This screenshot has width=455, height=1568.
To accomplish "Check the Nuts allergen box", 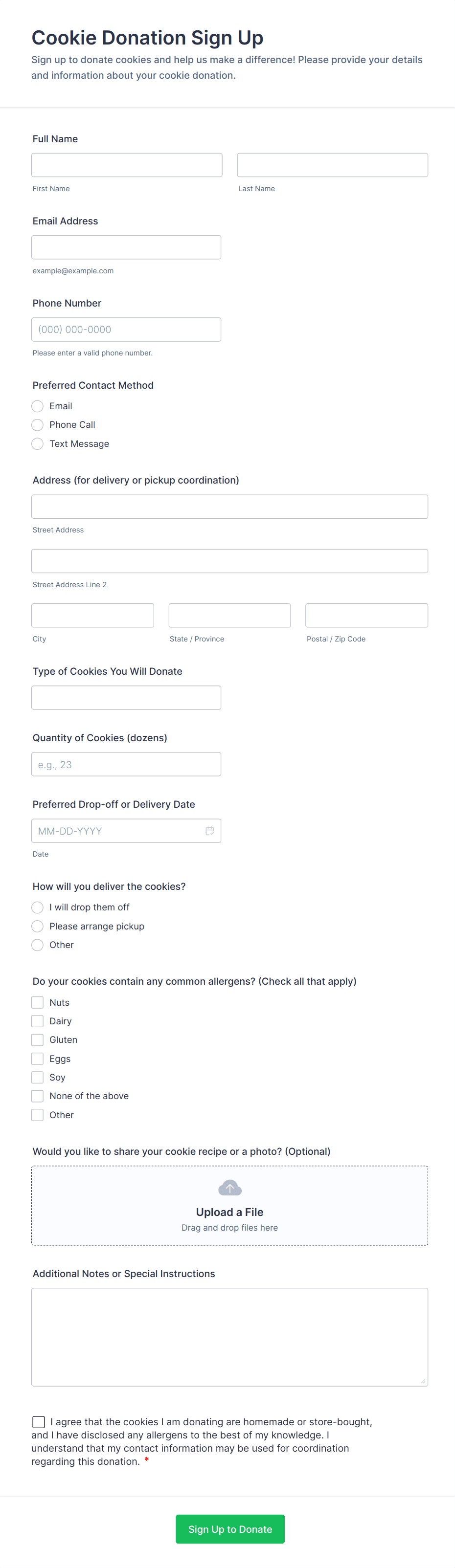I will click(x=38, y=1002).
